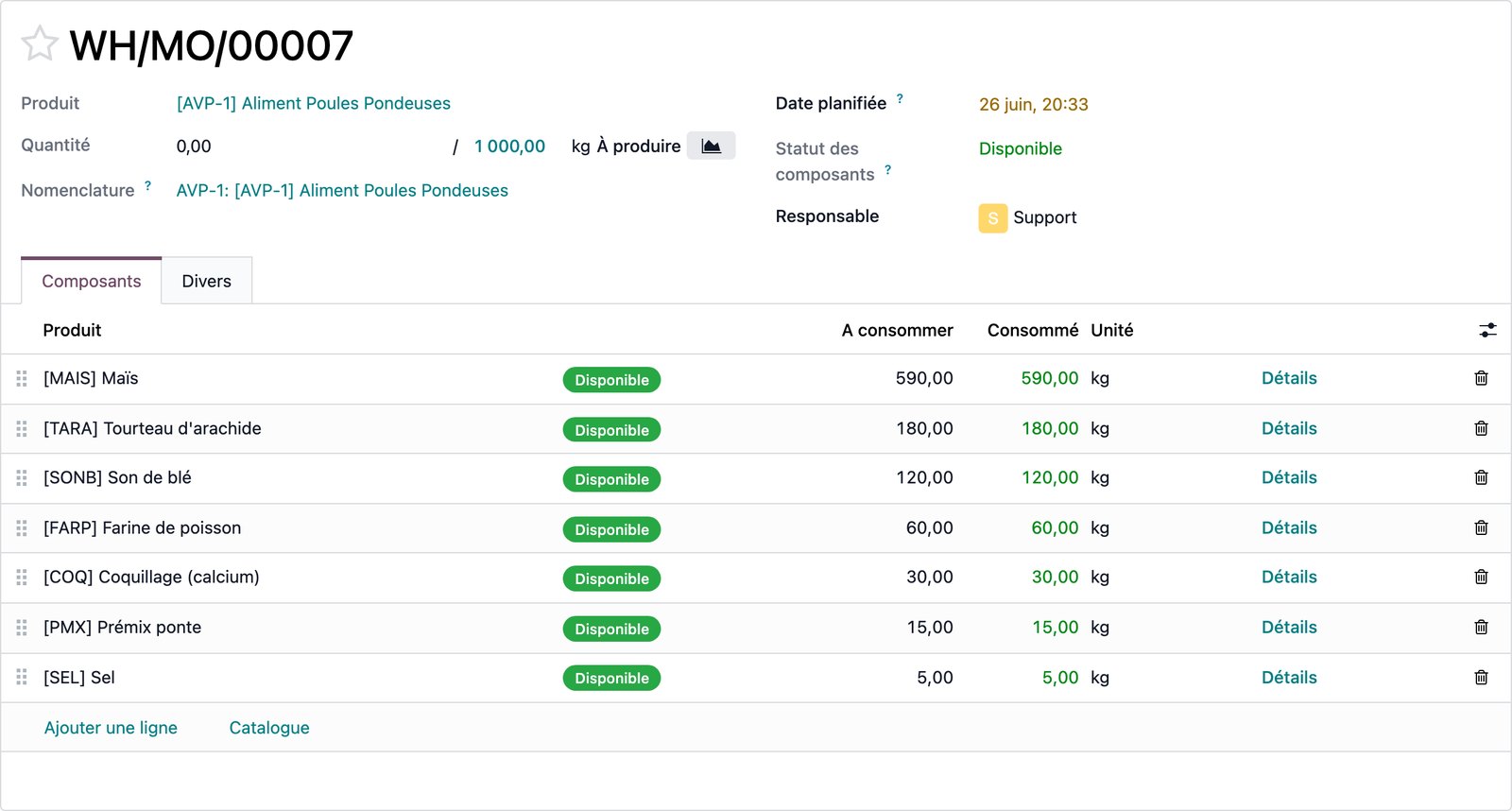Viewport: 1512px width, 811px height.
Task: Click the Nomenclature help question mark
Action: tap(147, 185)
